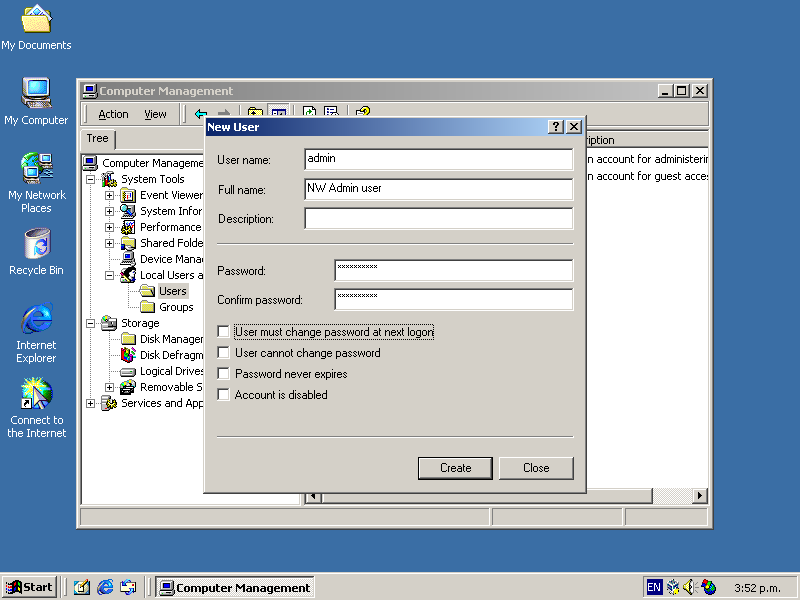
Task: Click the Forward arrow toolbar icon
Action: coord(223,113)
